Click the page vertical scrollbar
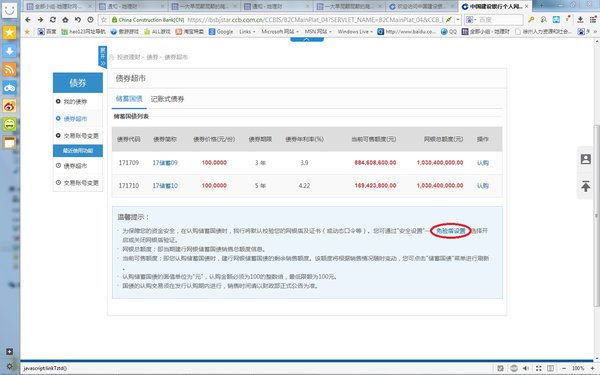Screen dimensions: 600x375 click(596, 215)
